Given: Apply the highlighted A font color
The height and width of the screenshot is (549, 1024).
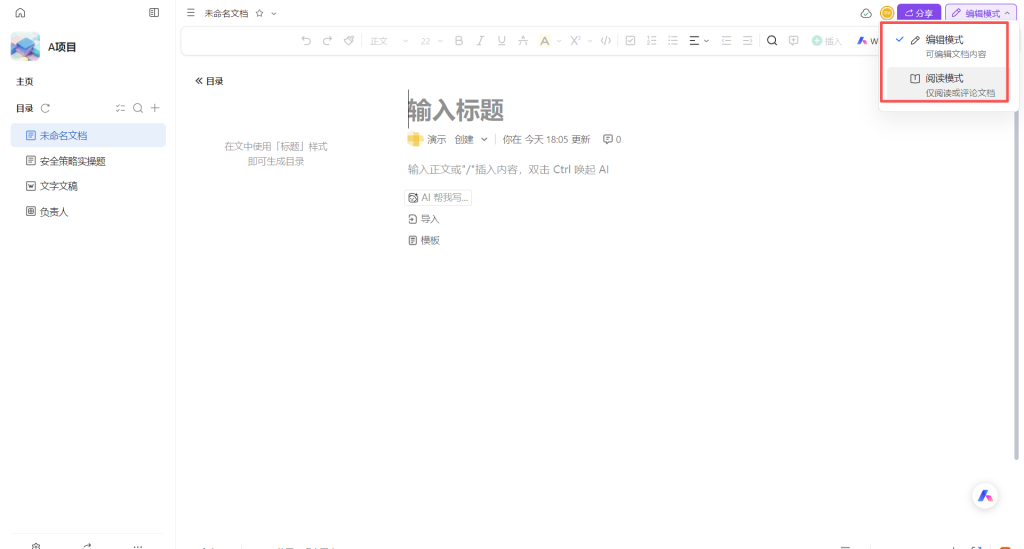Looking at the screenshot, I should tap(544, 41).
